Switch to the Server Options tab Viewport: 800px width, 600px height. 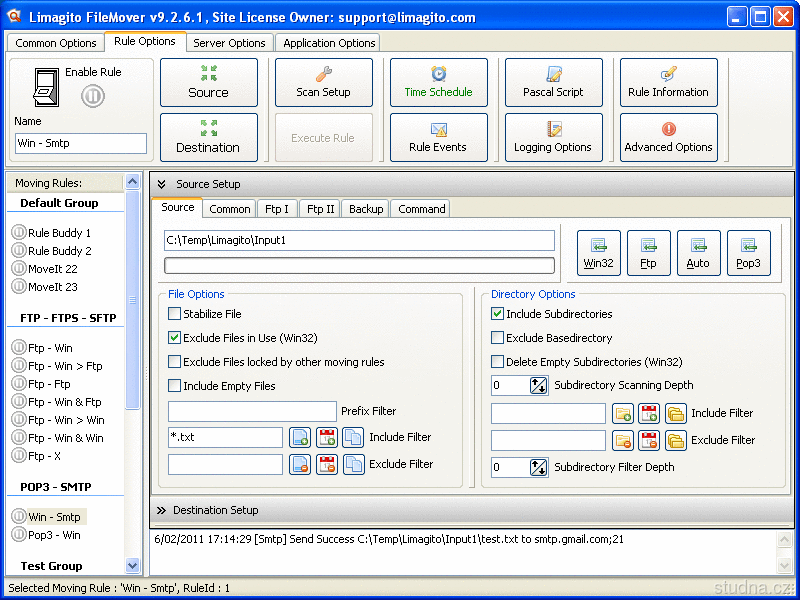click(x=229, y=43)
